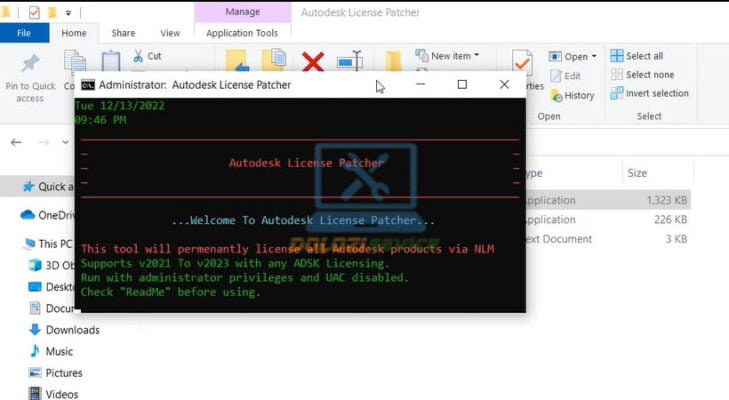Collapse the This PC tree node
729x400 pixels.
10,244
